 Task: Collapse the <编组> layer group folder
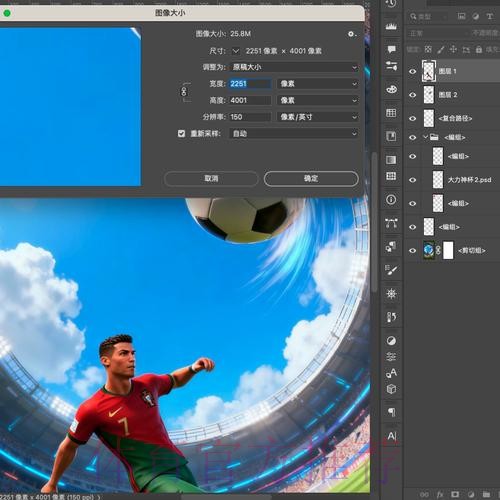pos(425,137)
